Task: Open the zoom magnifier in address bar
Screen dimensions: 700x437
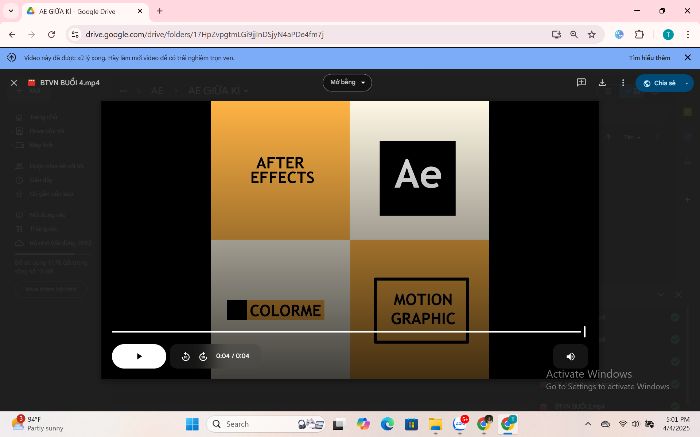Action: click(574, 34)
